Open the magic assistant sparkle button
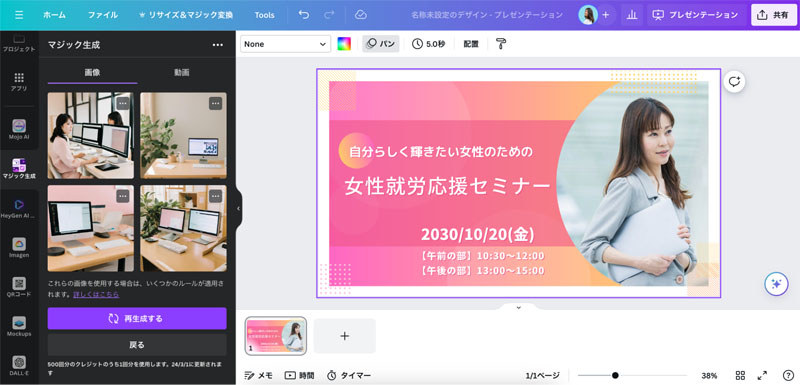 777,284
